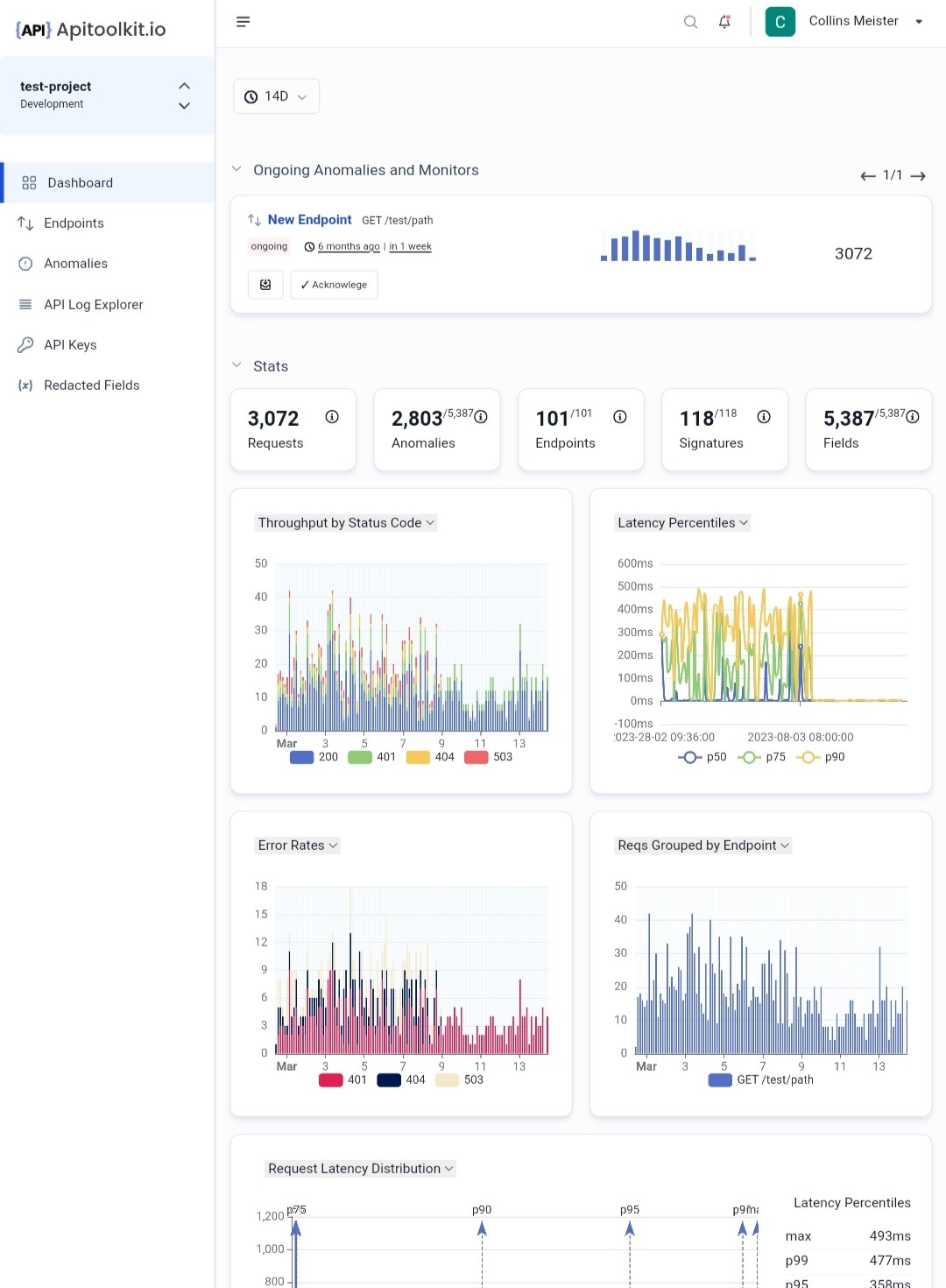Open Latency Percentiles chart dropdown

(683, 523)
